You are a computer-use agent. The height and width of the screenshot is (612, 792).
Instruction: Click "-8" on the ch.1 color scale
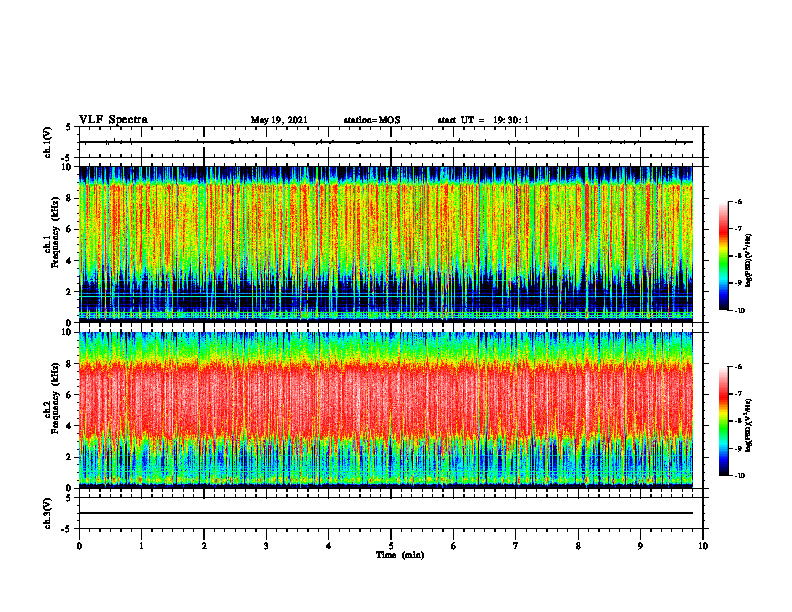pos(738,256)
